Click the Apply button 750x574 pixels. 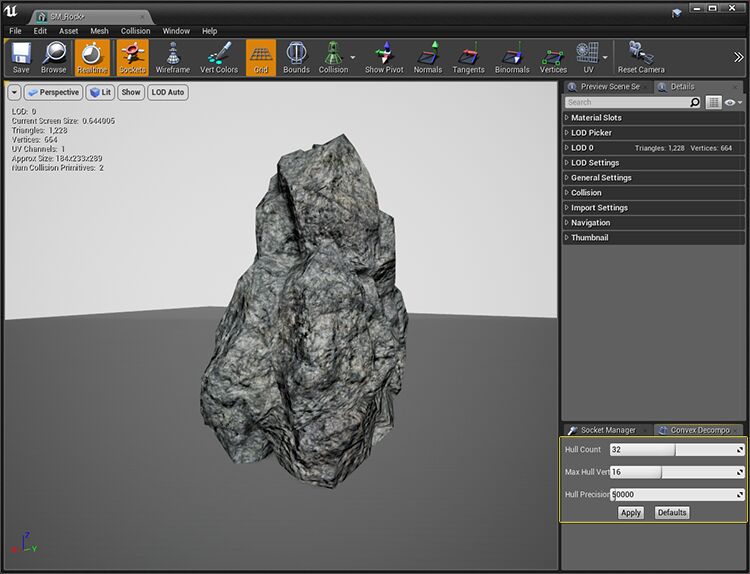tap(630, 513)
